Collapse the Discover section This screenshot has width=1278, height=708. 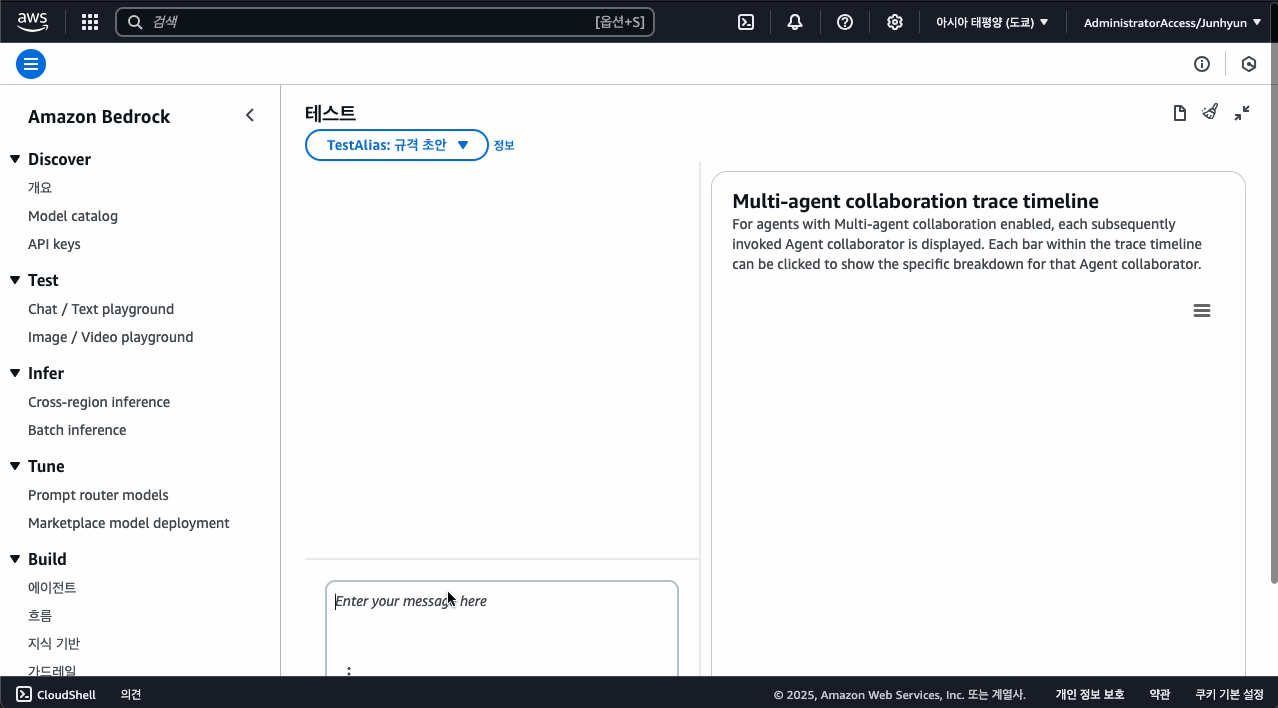[x=15, y=159]
